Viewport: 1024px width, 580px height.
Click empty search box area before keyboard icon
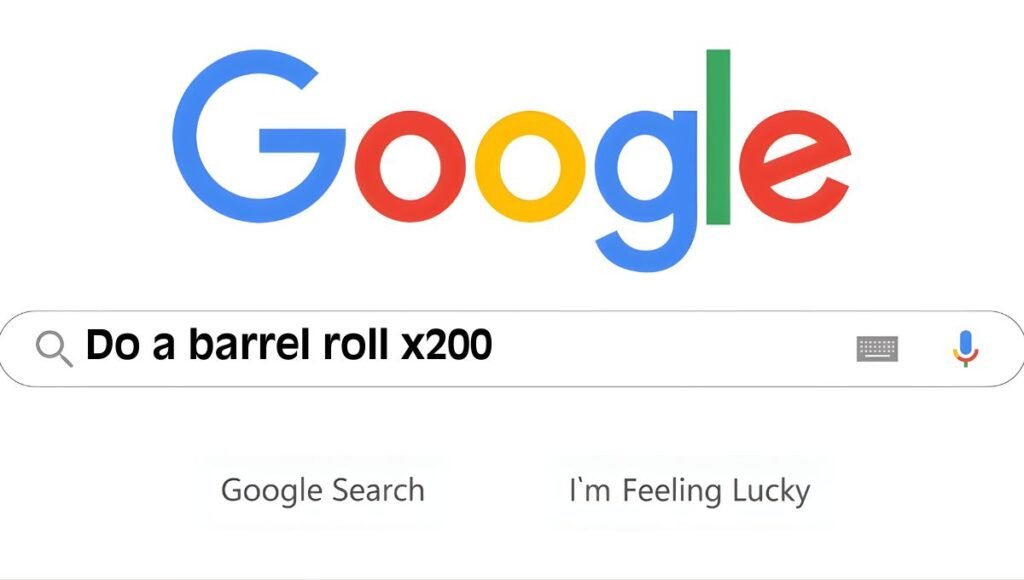click(673, 349)
